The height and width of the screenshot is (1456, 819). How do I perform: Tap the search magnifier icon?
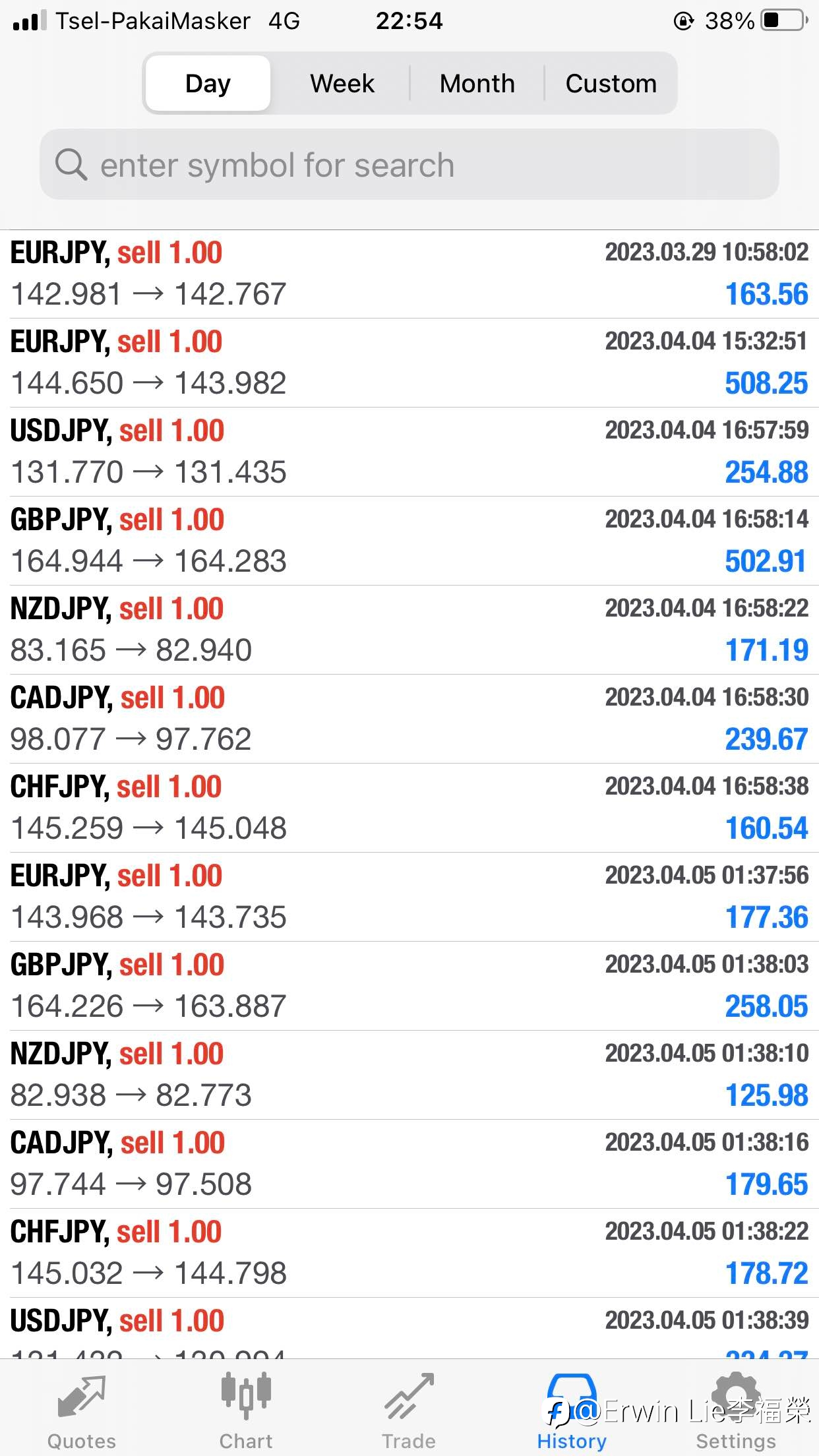pos(71,164)
